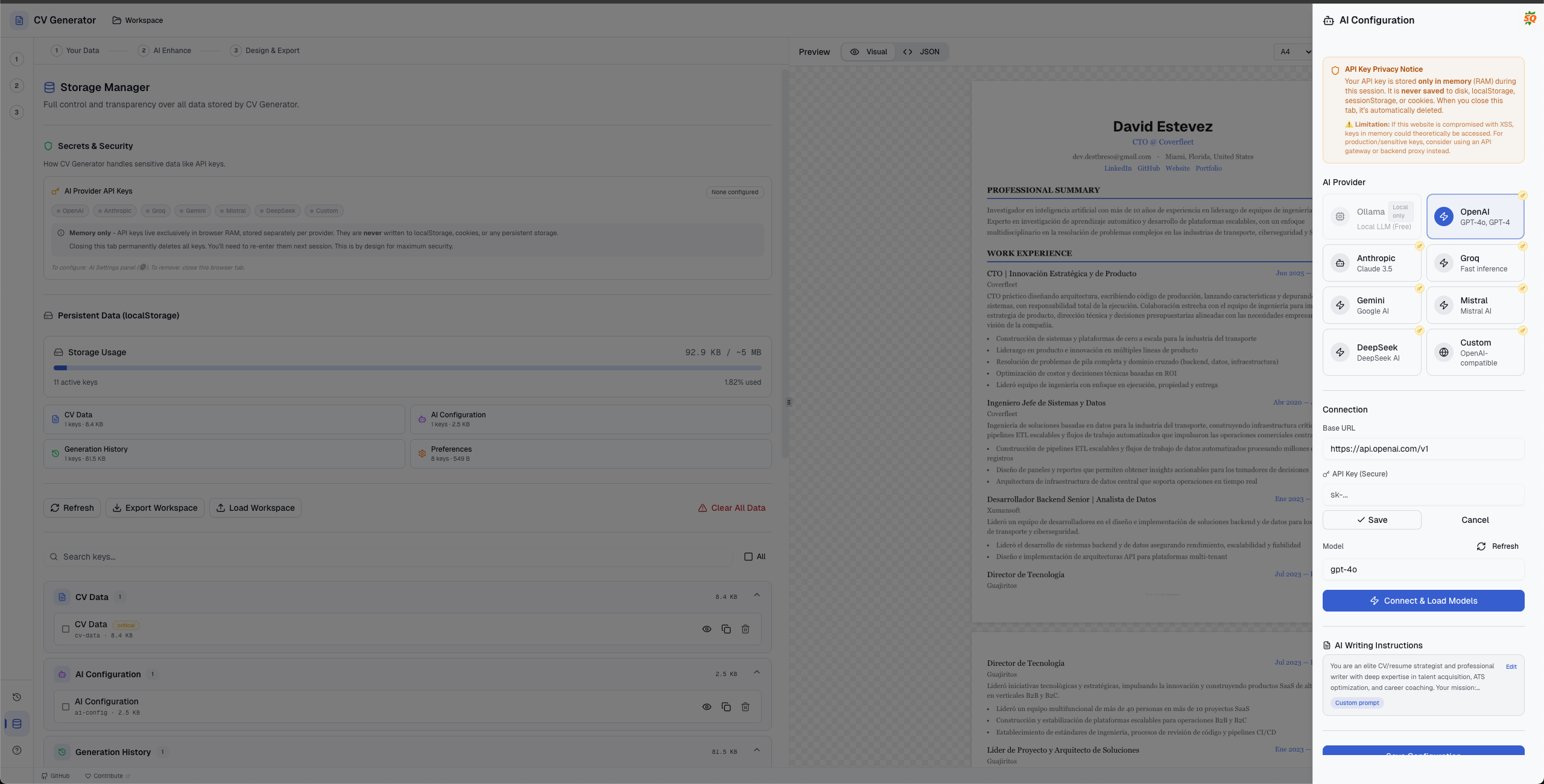This screenshot has width=1544, height=784.
Task: Open the Storage Manager sidebar icon
Action: point(16,724)
